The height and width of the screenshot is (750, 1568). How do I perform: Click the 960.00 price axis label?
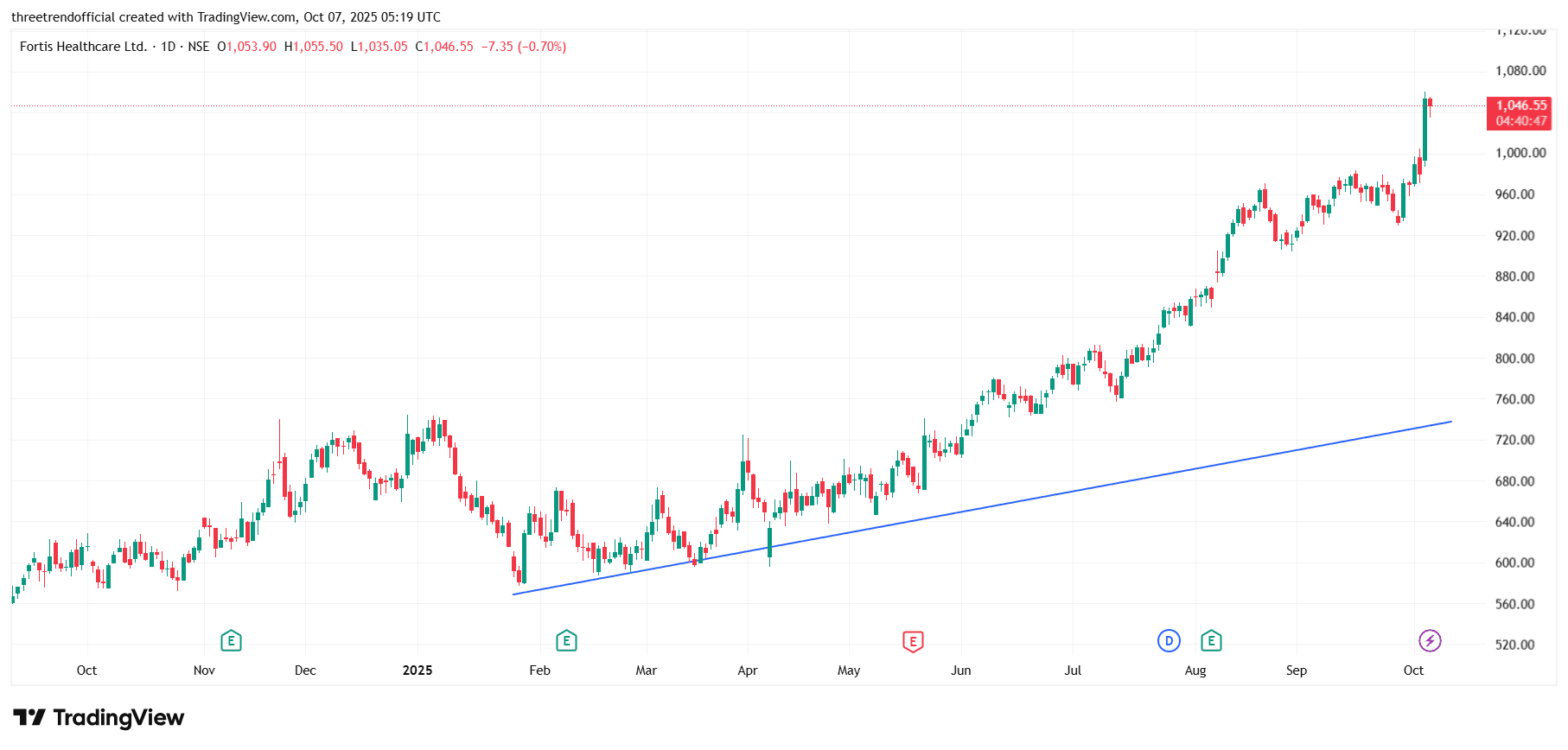[1515, 194]
